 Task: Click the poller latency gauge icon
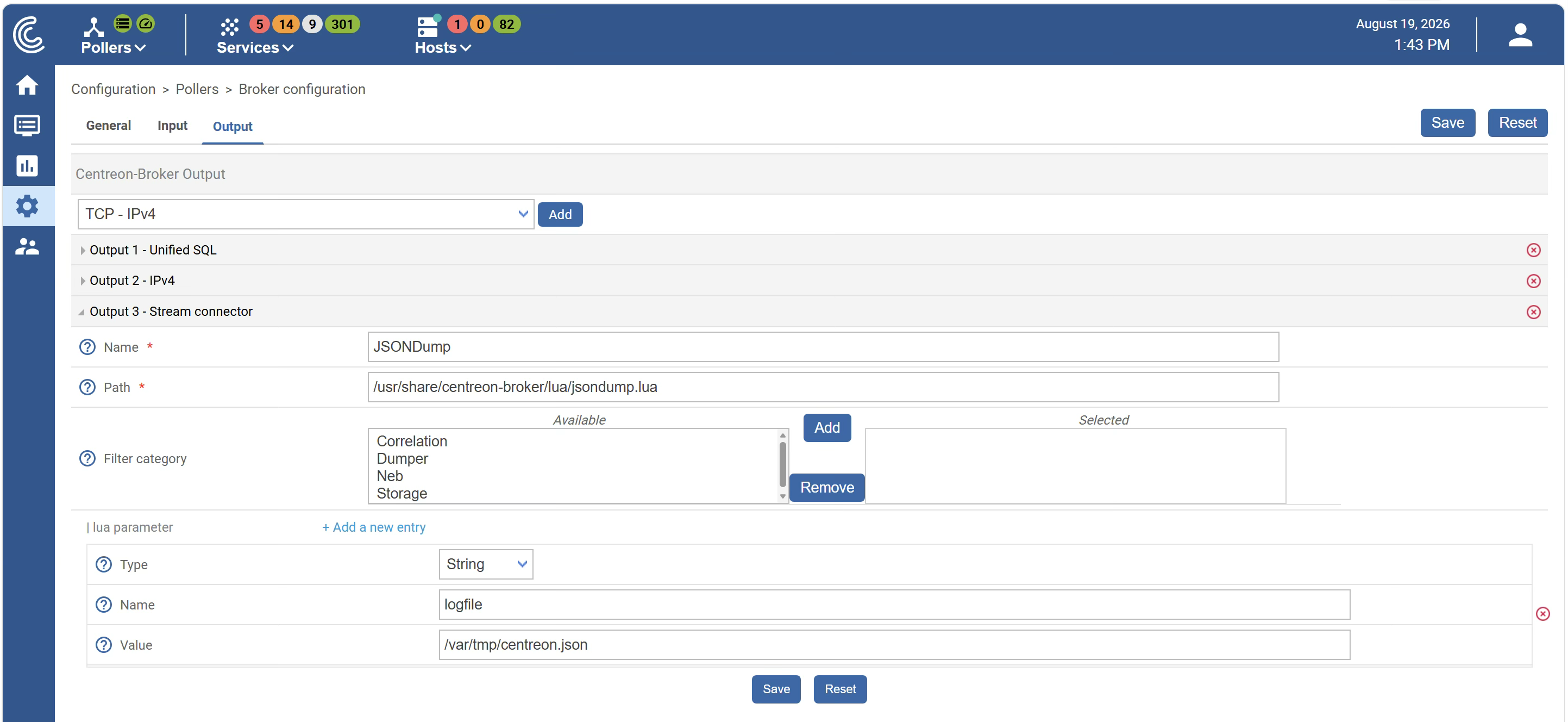point(146,24)
